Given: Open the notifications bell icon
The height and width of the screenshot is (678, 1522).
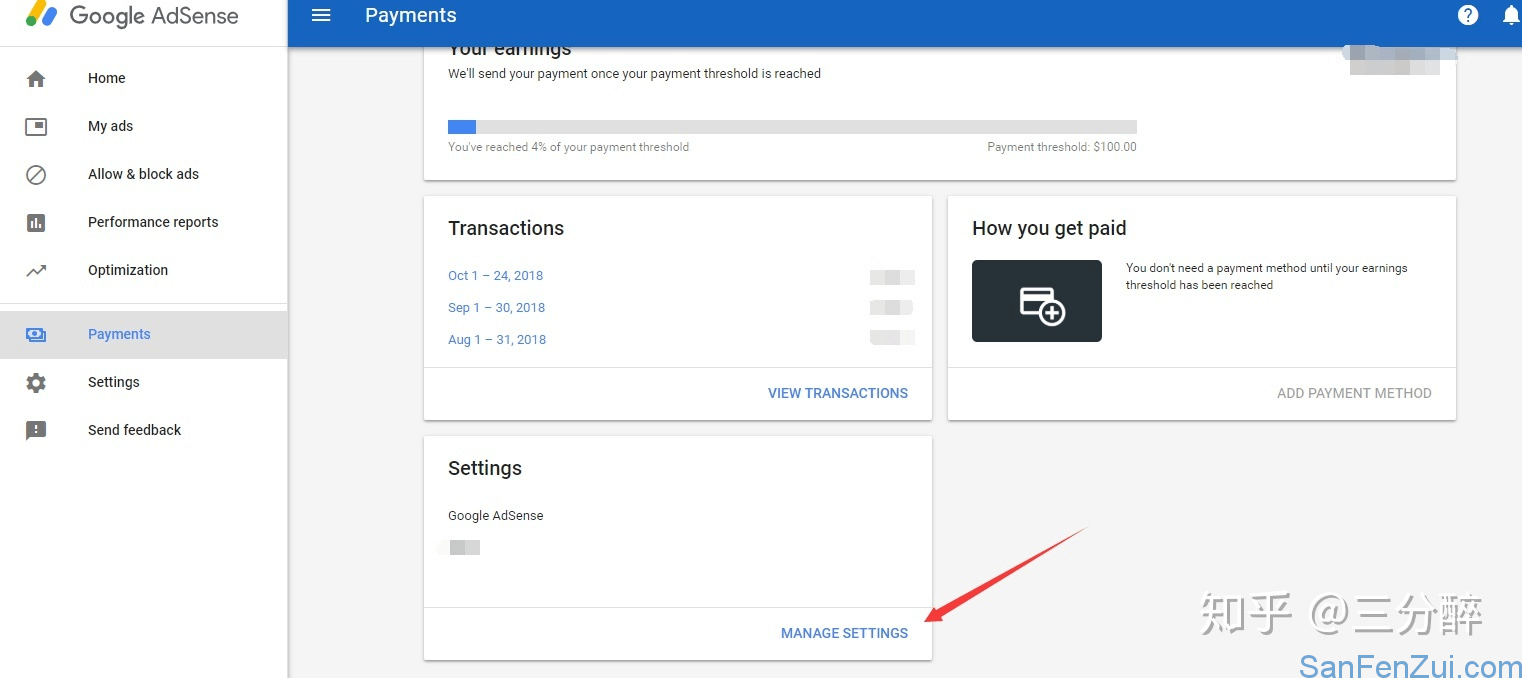Looking at the screenshot, I should click(1511, 15).
